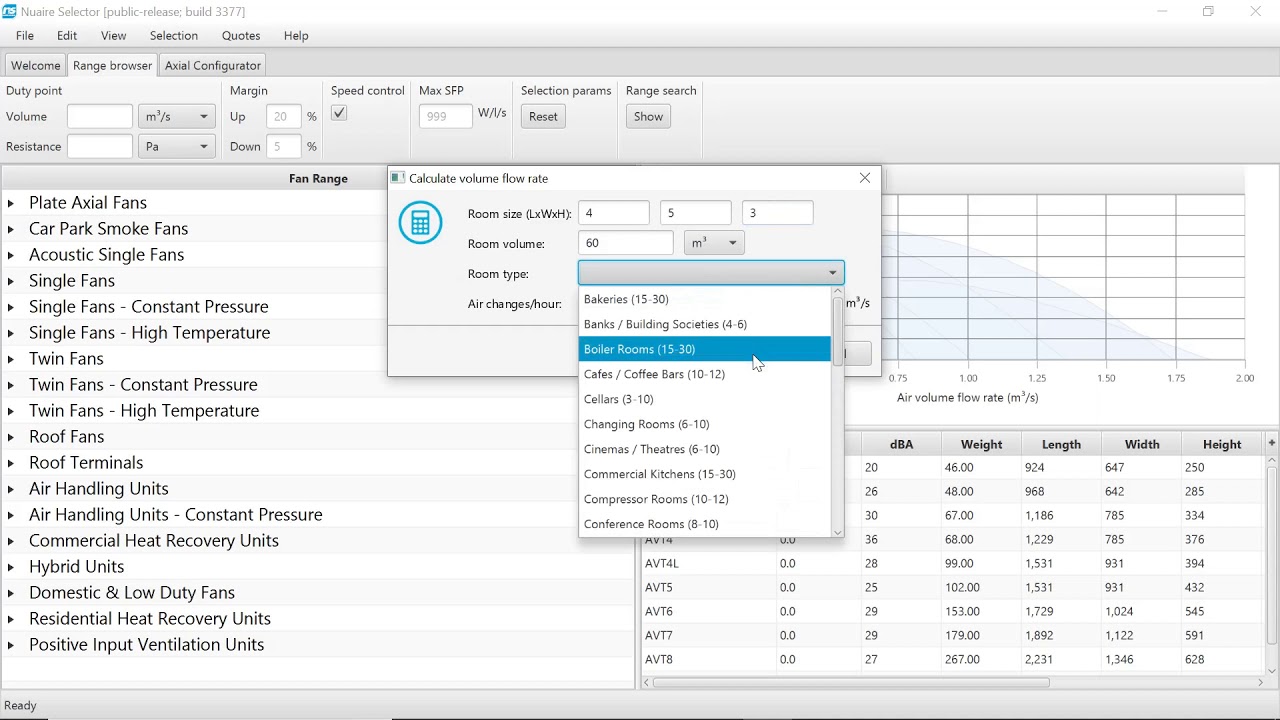1280x720 pixels.
Task: Open the Room volume m³ unit dropdown
Action: click(714, 243)
